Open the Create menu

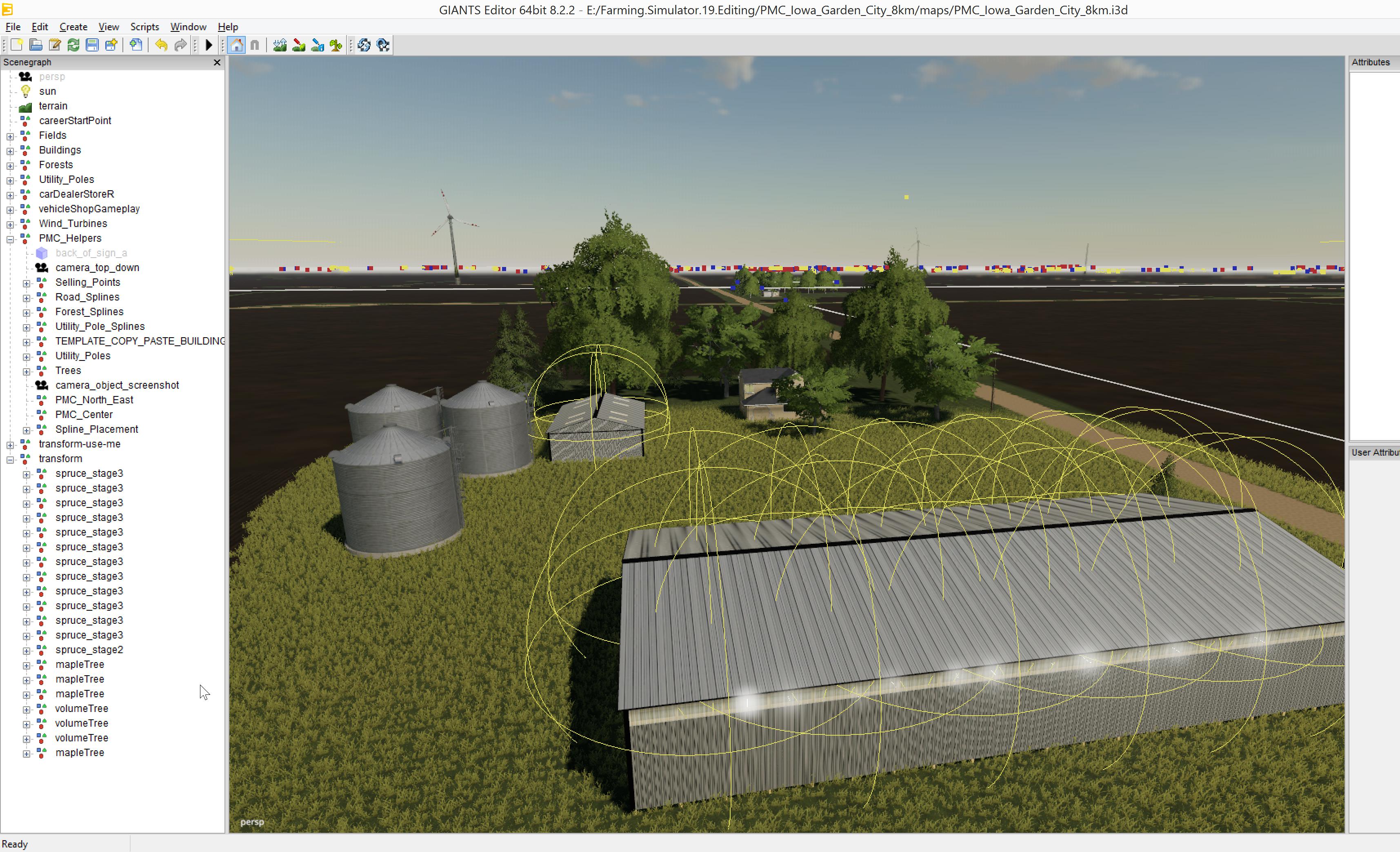(73, 27)
